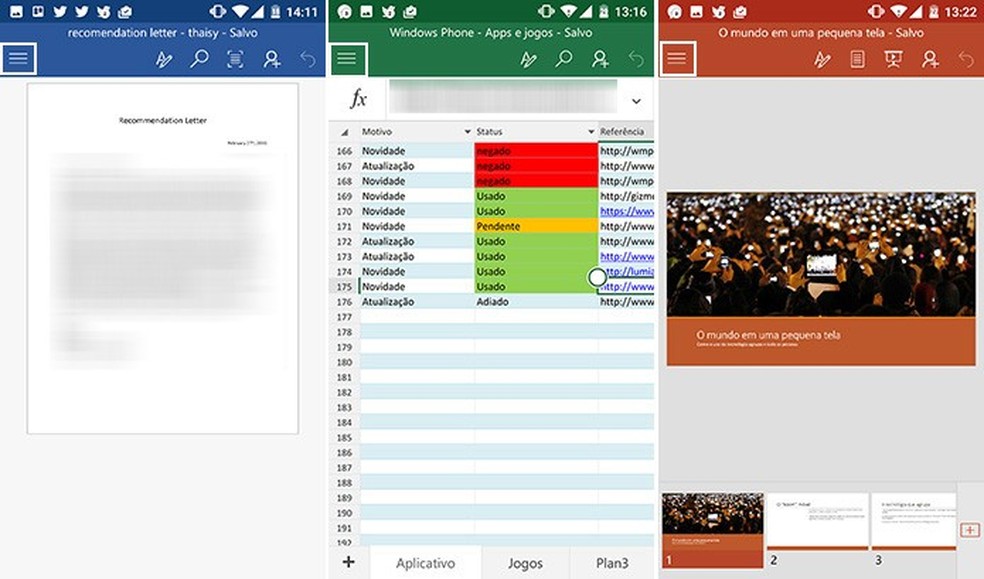The image size is (984, 579).
Task: Select slide 3 thumbnail in PowerPoint
Action: 914,522
